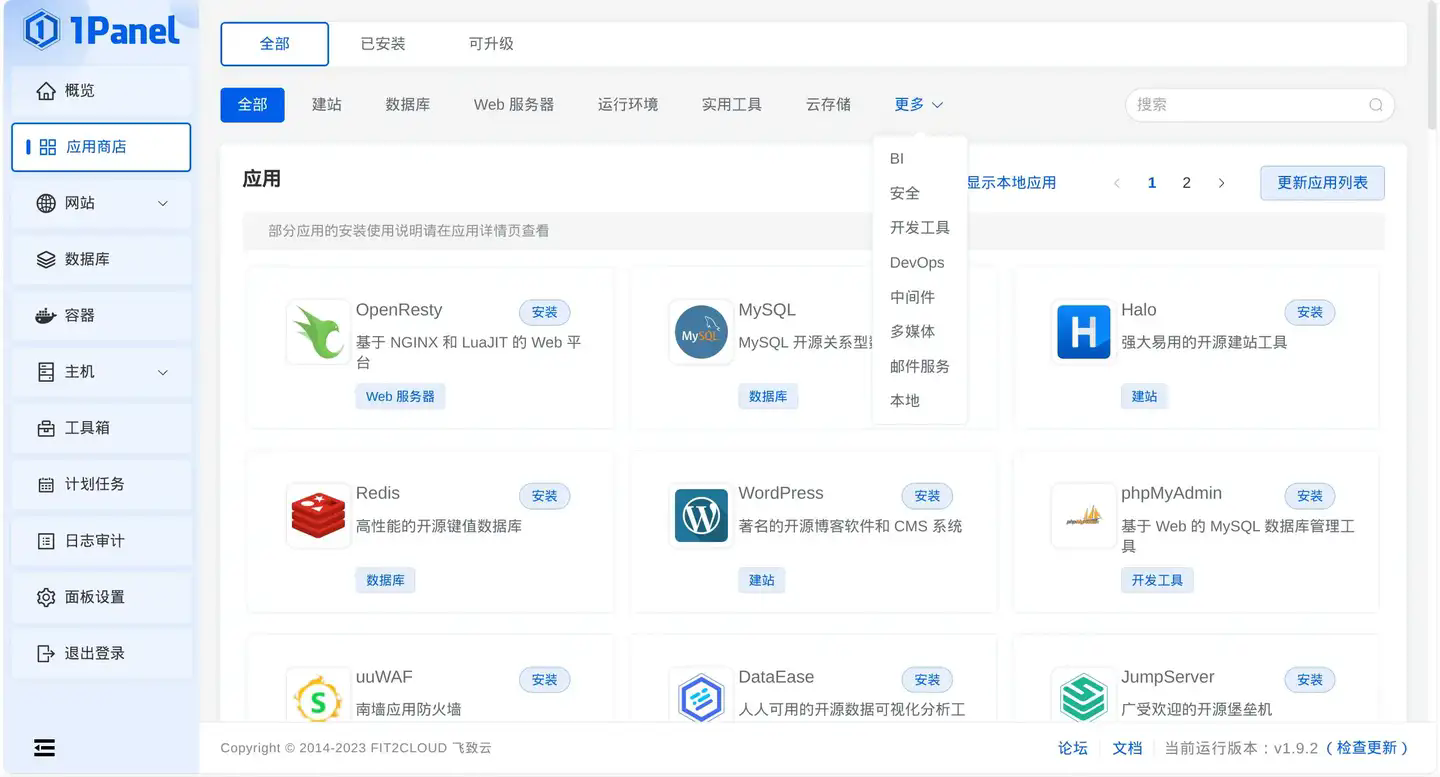This screenshot has width=1440, height=777.
Task: Select 中间件 from the dropdown
Action: tap(920, 297)
